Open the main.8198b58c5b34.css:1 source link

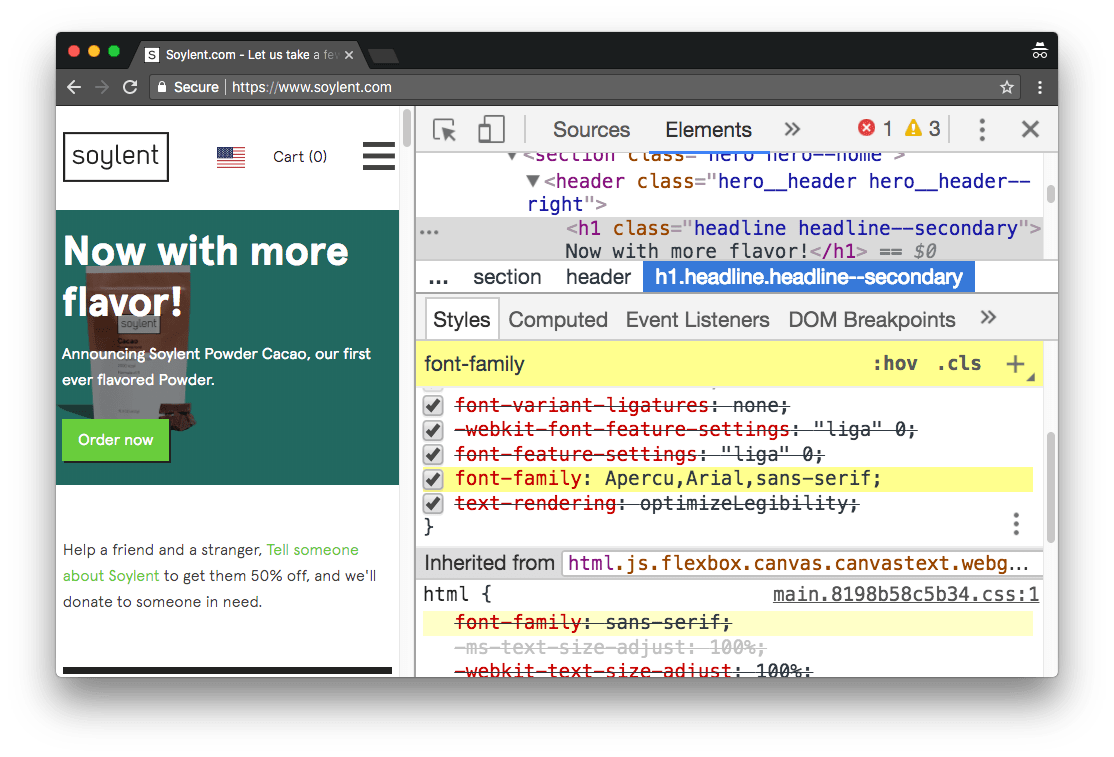pos(906,594)
